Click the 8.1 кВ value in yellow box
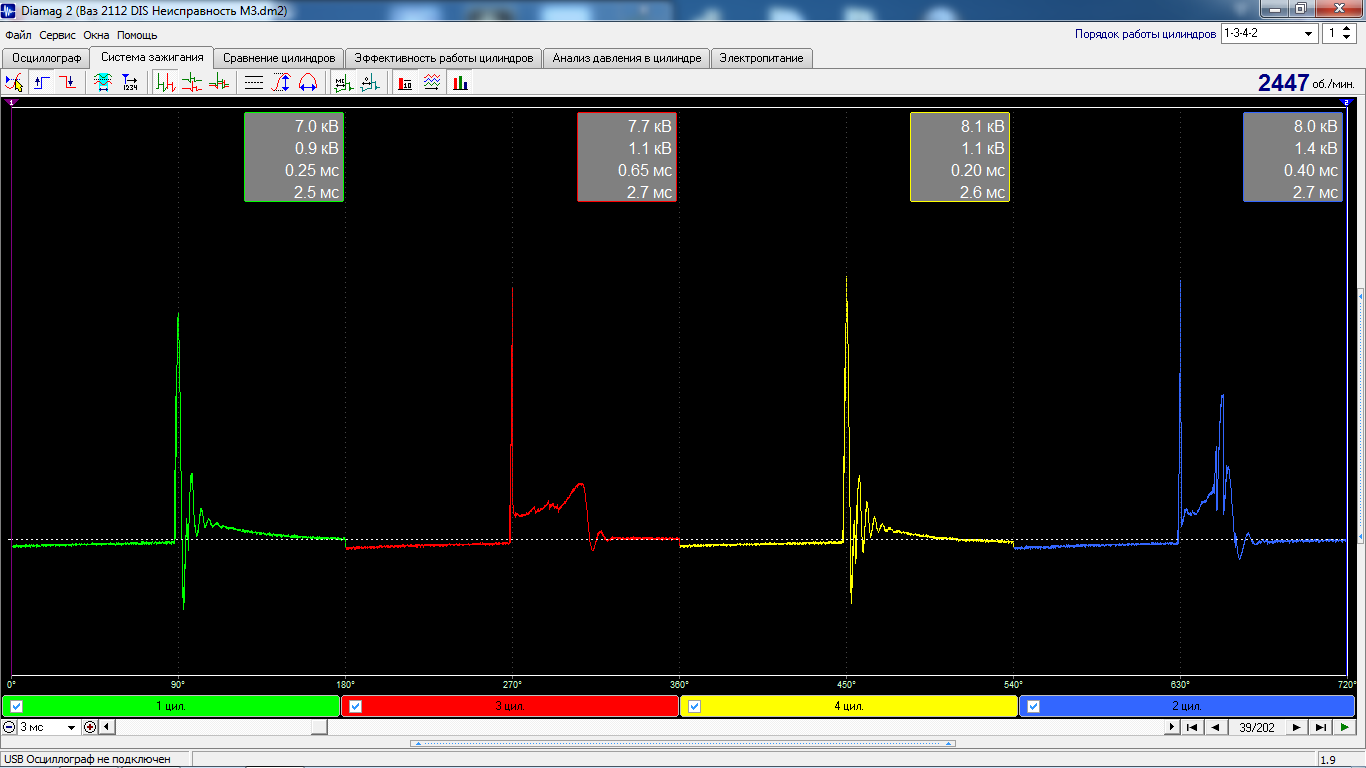The image size is (1366, 768). click(983, 127)
